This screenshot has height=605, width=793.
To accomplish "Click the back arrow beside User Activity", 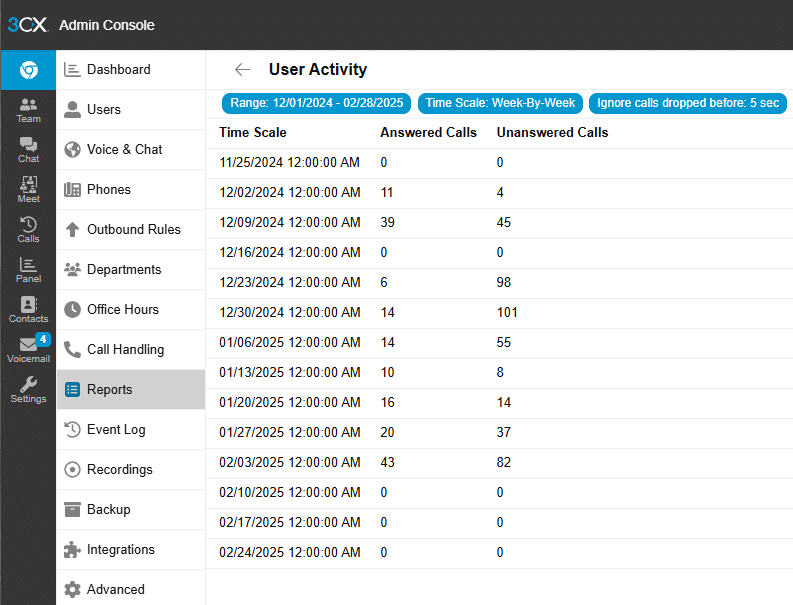I will click(243, 69).
